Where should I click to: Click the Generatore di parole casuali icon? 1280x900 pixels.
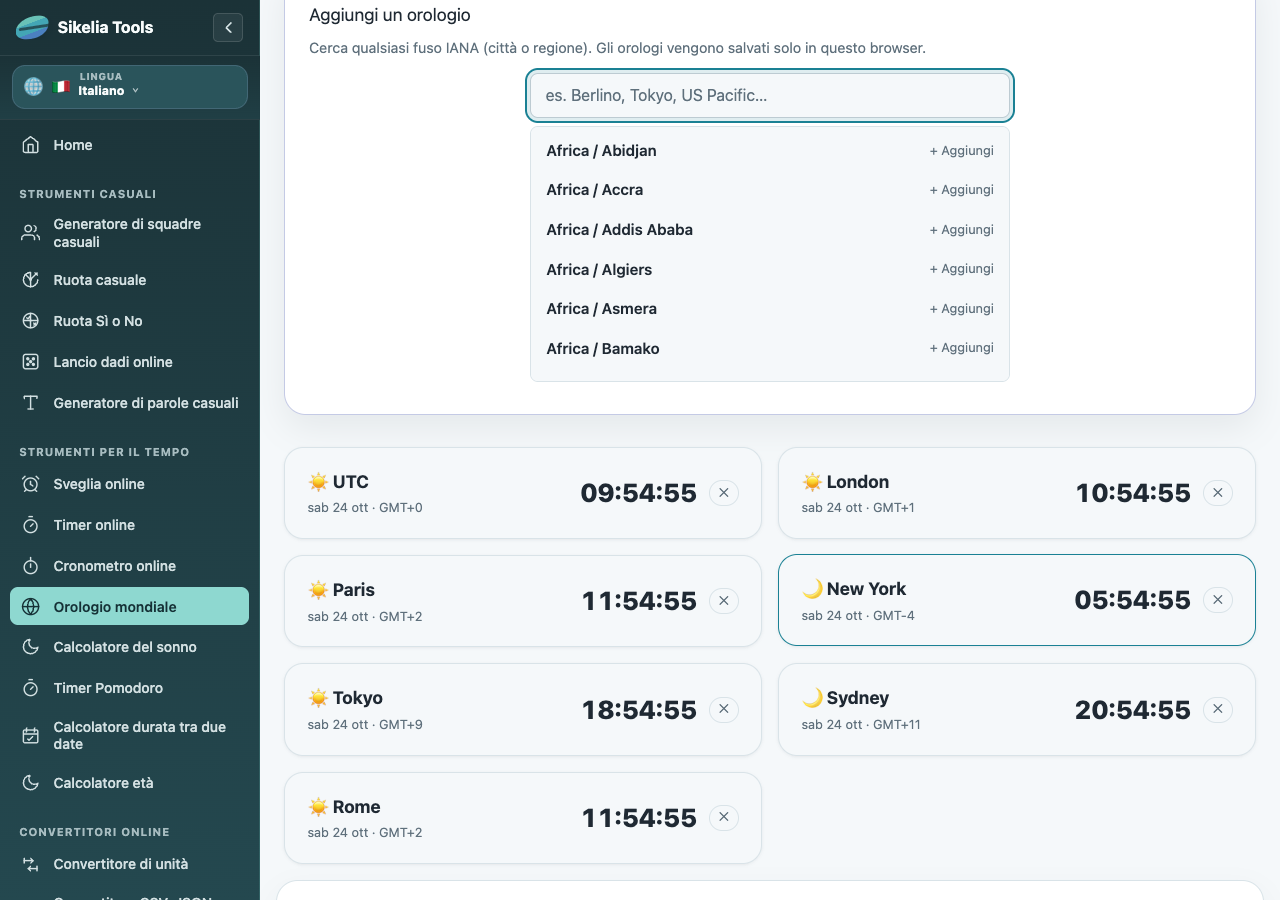[31, 403]
